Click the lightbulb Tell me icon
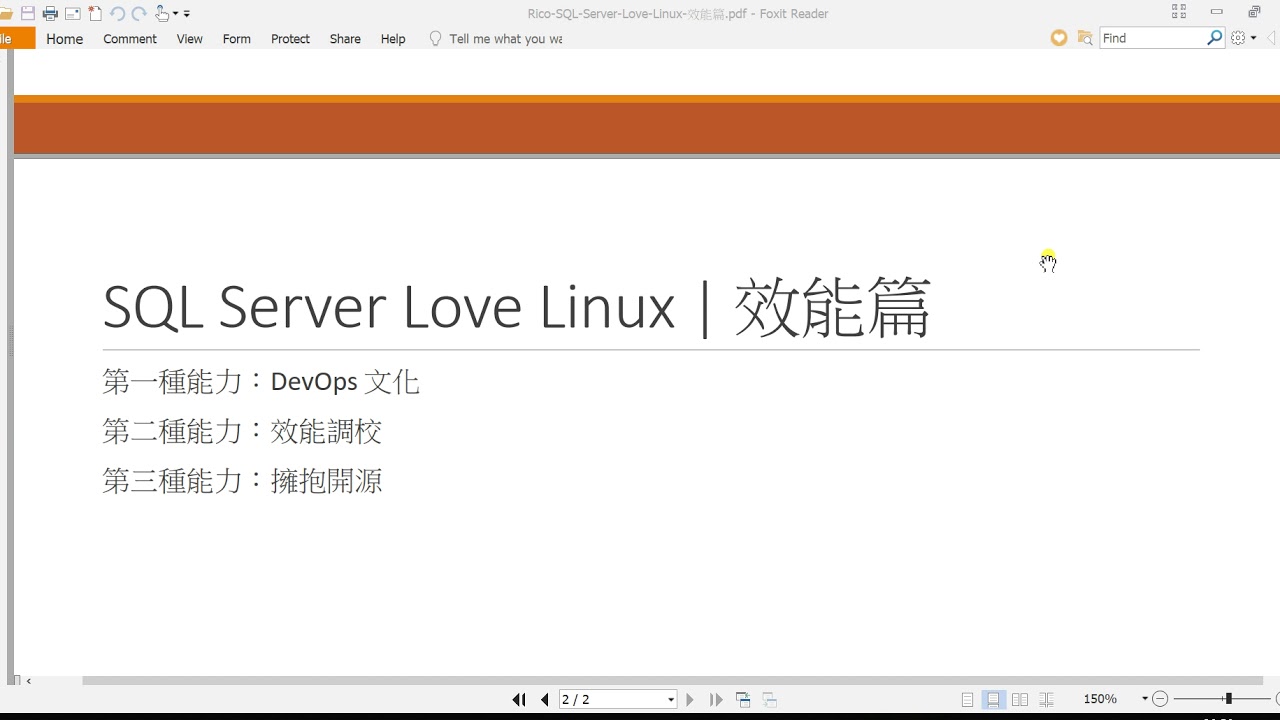Viewport: 1280px width, 720px height. [x=435, y=38]
